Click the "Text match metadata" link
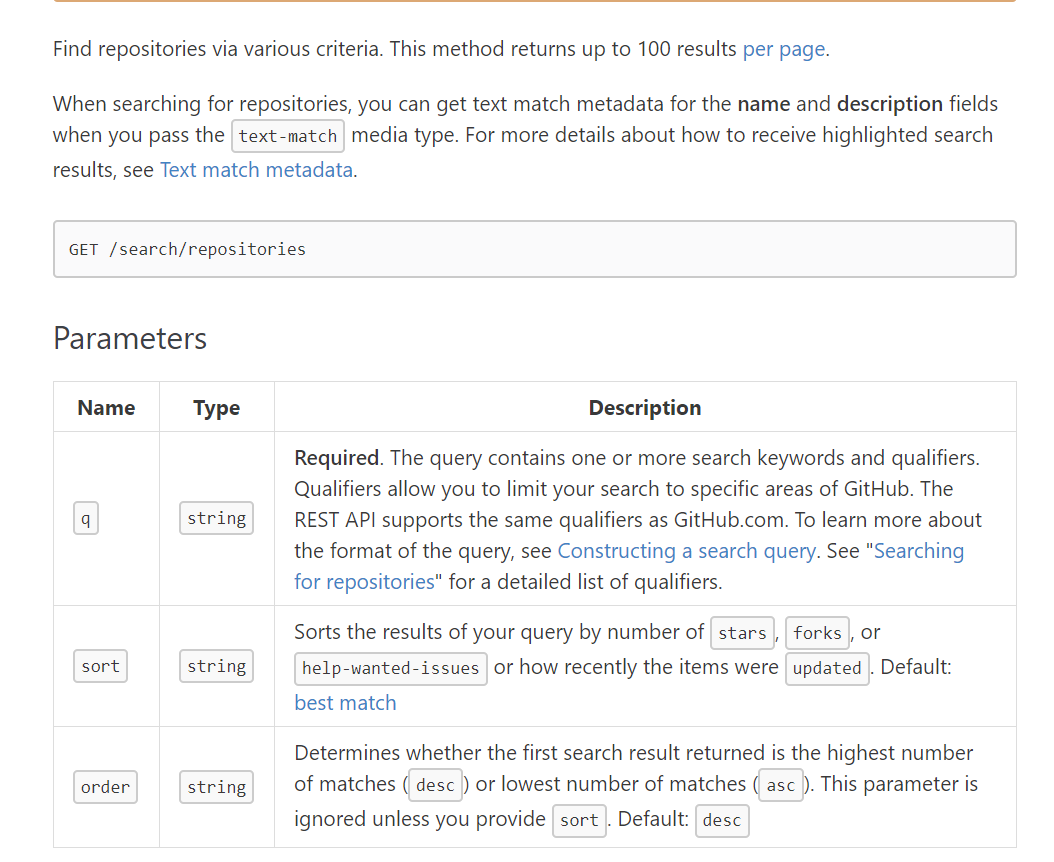This screenshot has width=1054, height=862. pos(256,170)
